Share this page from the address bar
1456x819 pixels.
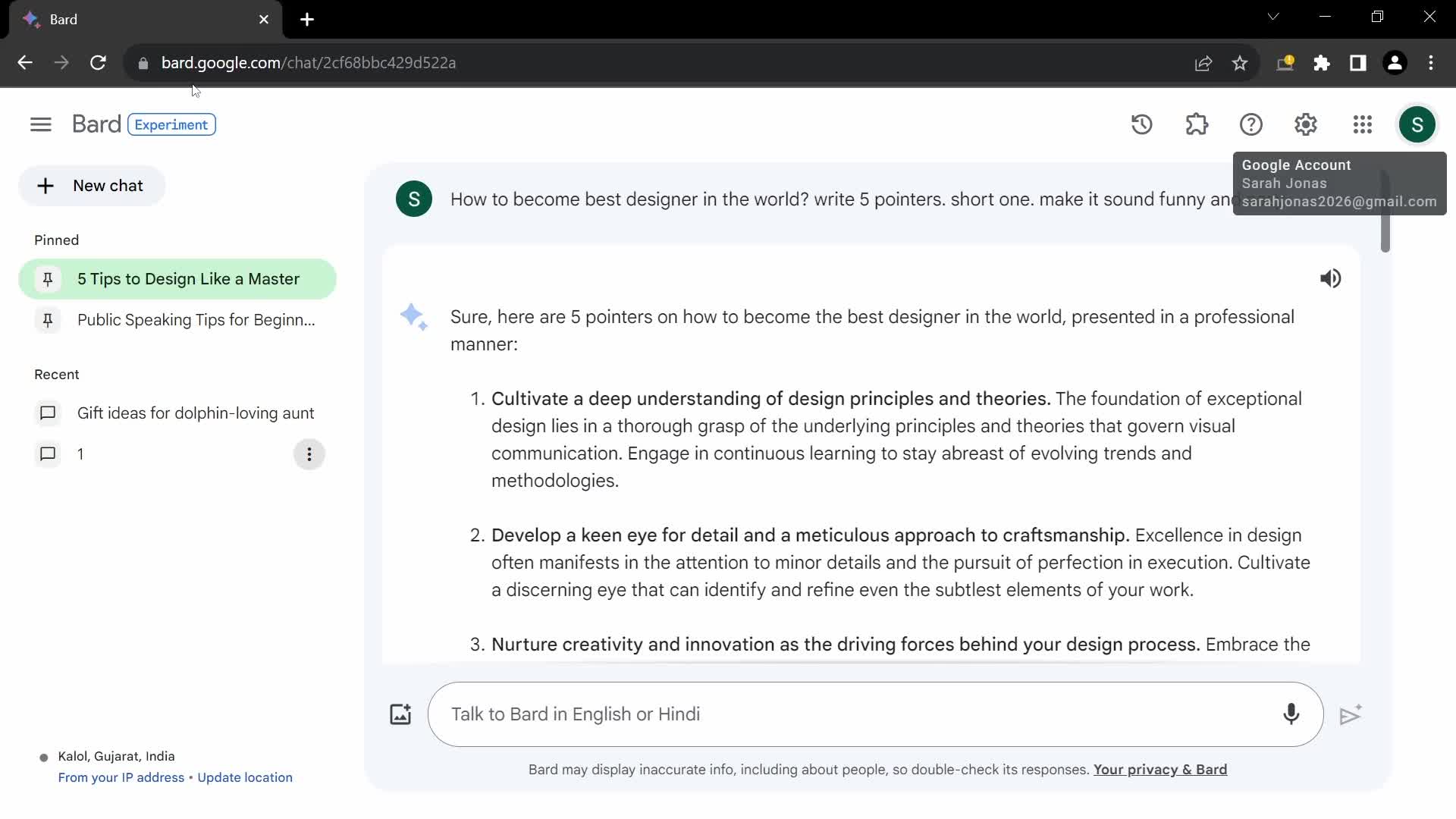tap(1203, 63)
